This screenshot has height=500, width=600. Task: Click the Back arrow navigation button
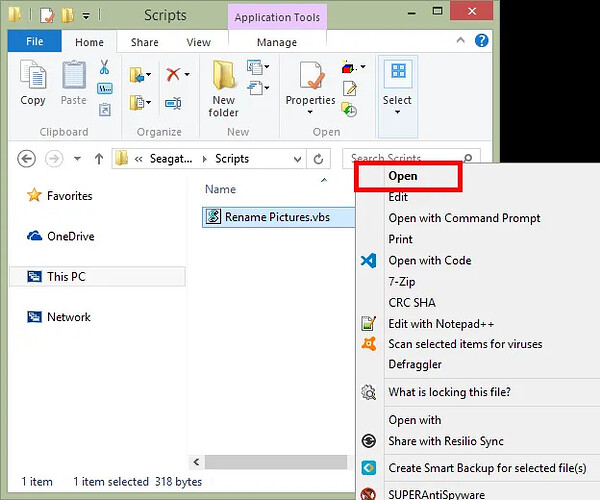click(27, 159)
